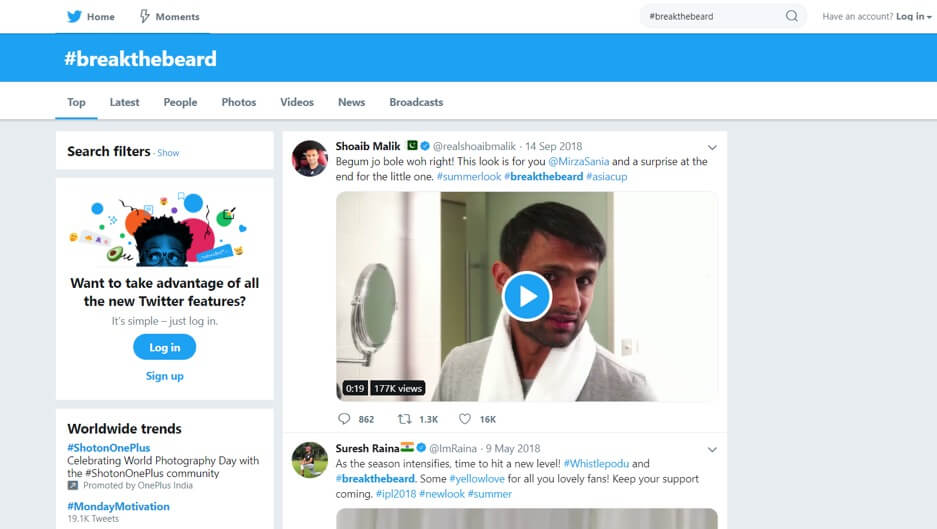Click reply icon on Shoaib Malik tweet
The width and height of the screenshot is (937, 529).
344,419
